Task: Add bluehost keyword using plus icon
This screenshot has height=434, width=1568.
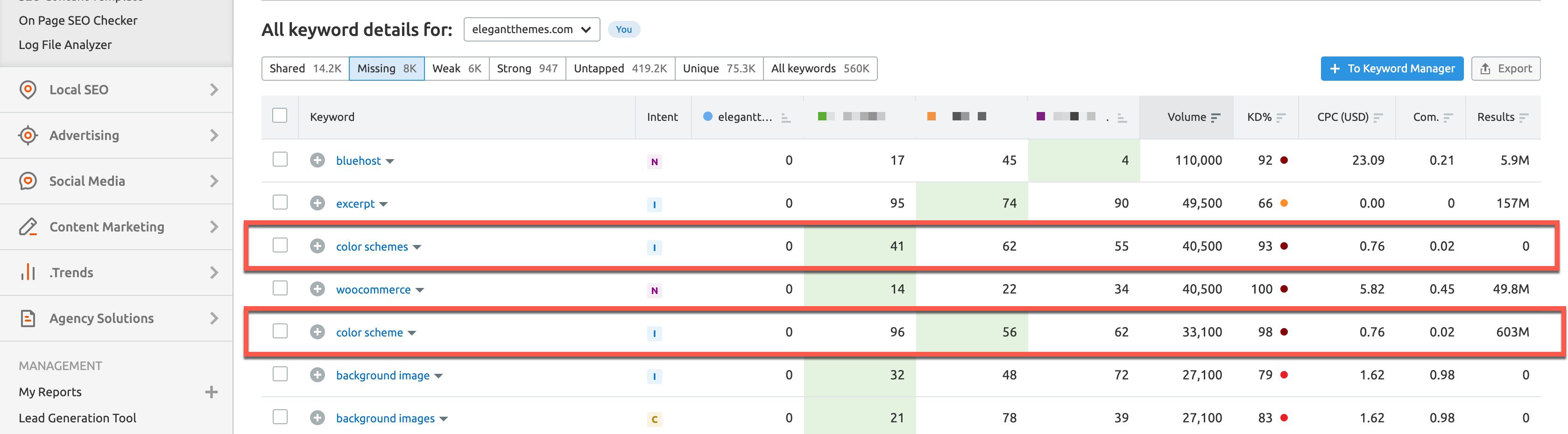Action: click(x=317, y=161)
